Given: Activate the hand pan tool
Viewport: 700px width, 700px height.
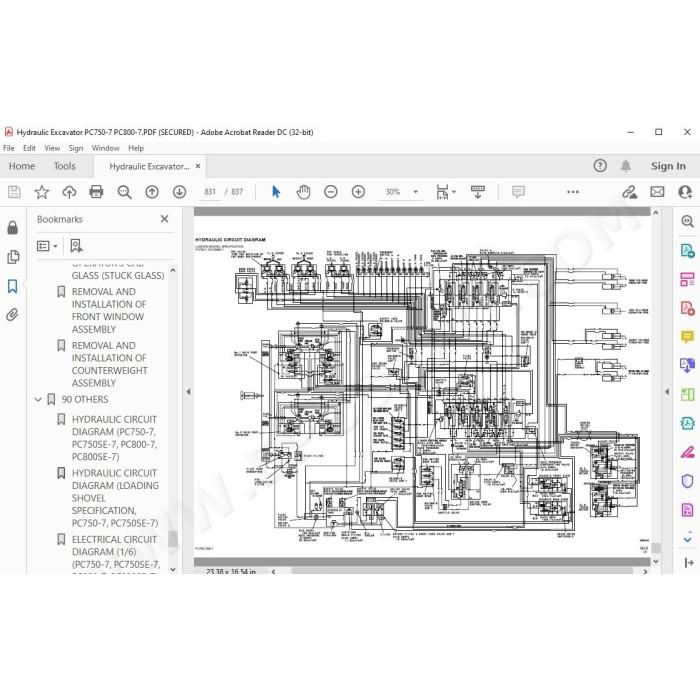Looking at the screenshot, I should [303, 192].
